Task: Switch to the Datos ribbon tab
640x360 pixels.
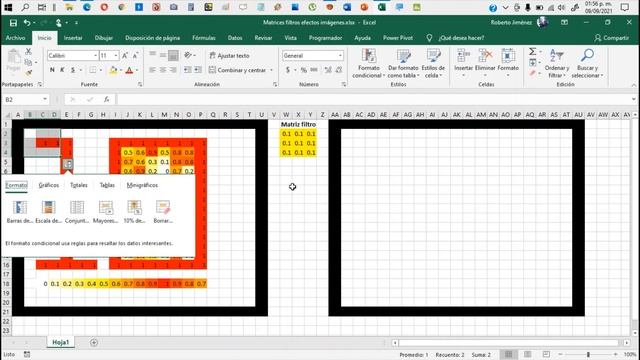Action: point(235,38)
